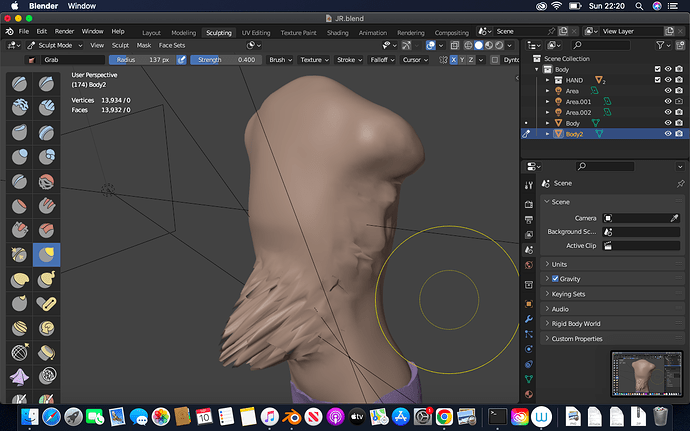This screenshot has height=431, width=690.
Task: Select the Clay brush tool
Action: 19,107
